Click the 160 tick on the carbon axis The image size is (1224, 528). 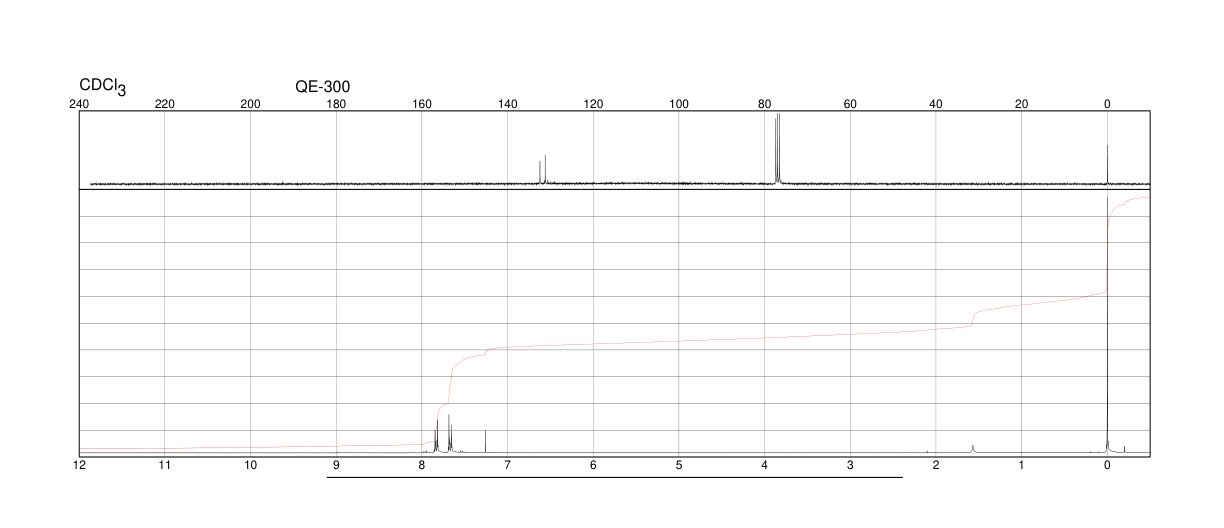[x=422, y=104]
